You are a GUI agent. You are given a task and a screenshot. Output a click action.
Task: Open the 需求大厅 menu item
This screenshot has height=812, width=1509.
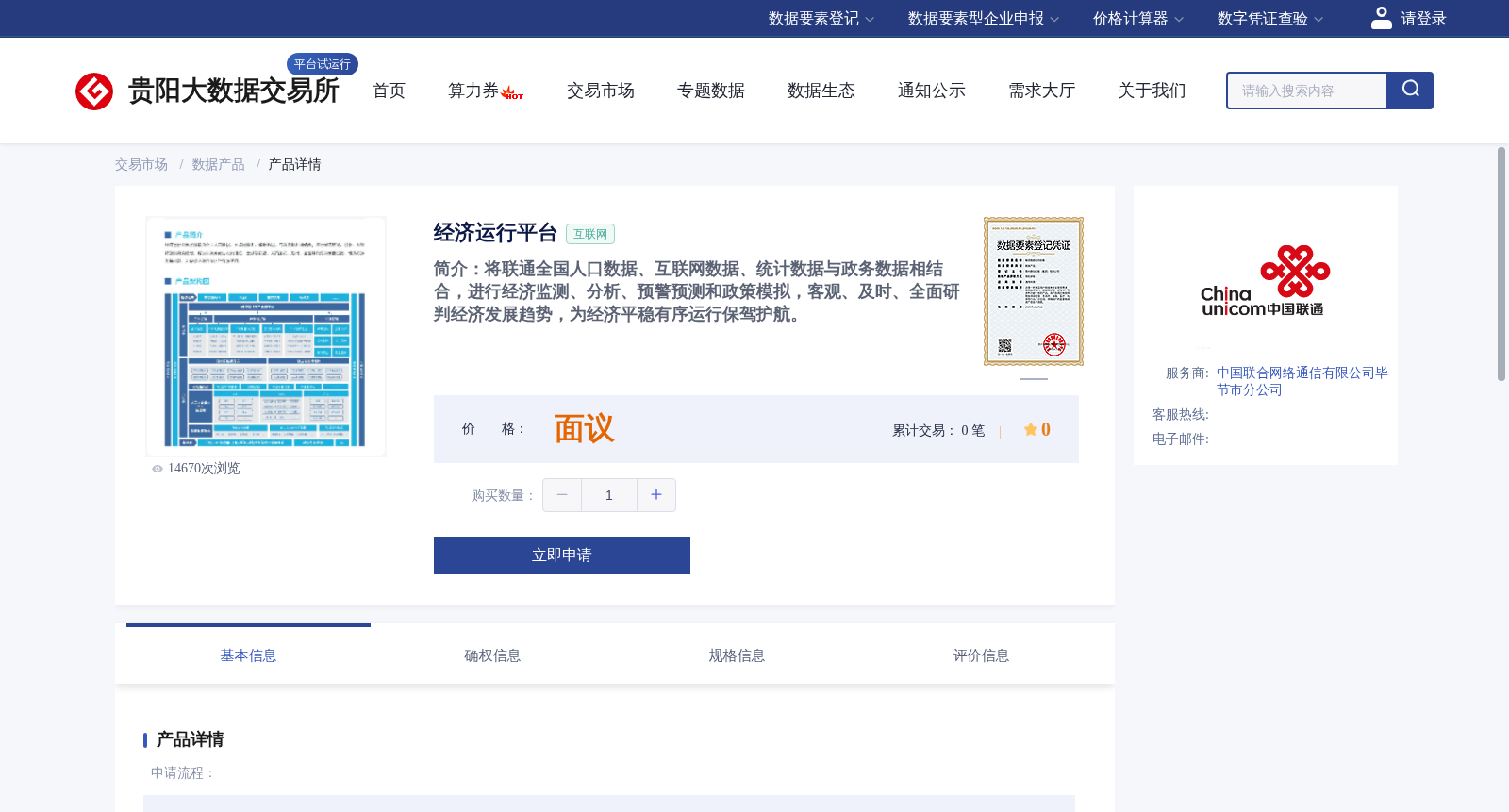(x=1042, y=91)
